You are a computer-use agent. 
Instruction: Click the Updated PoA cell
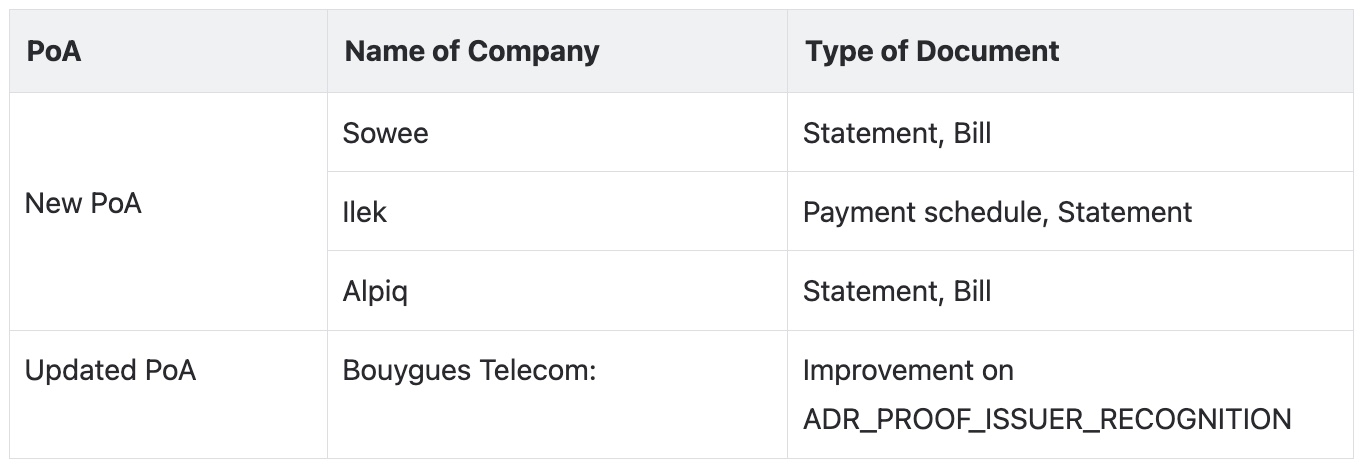point(168,394)
